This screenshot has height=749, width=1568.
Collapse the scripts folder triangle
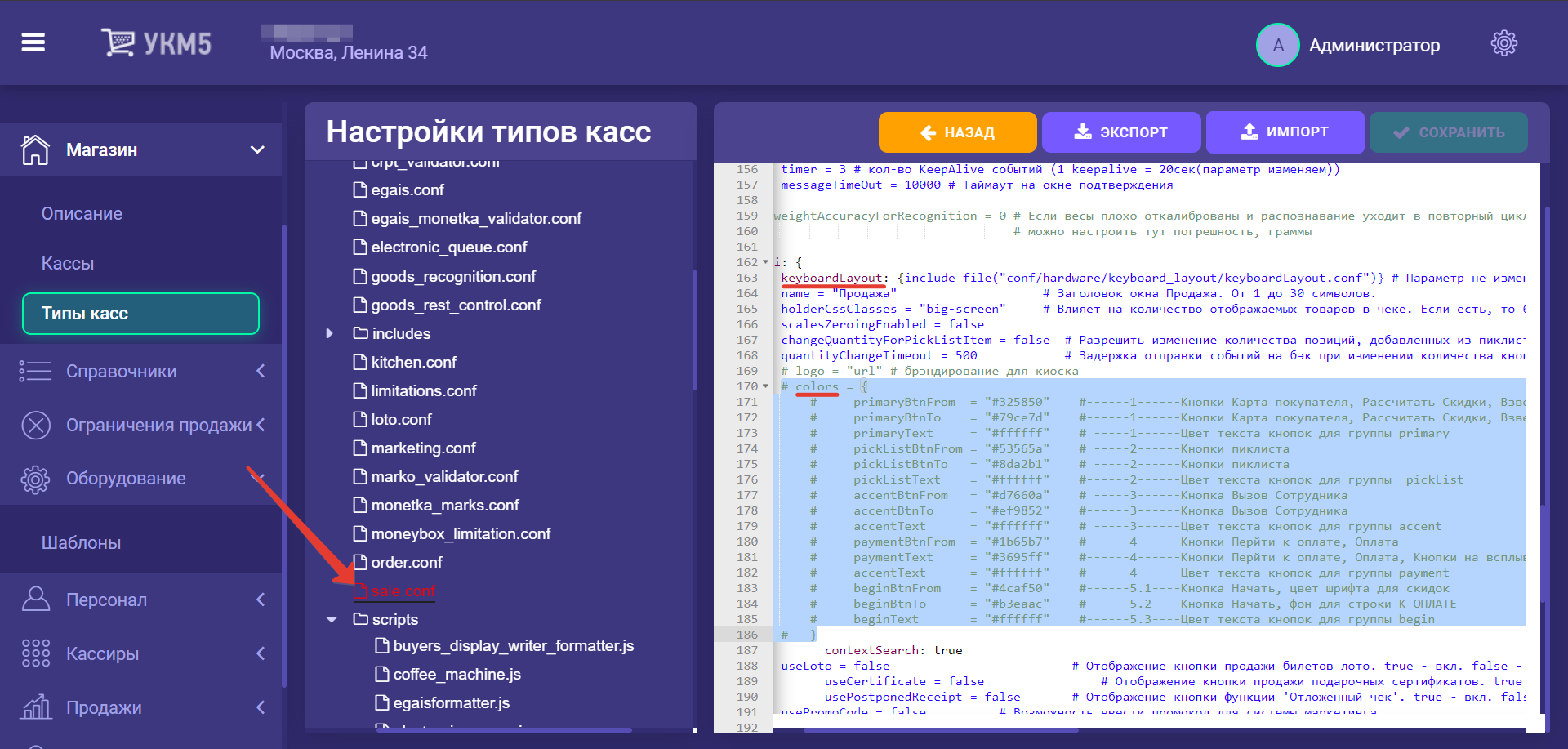pos(332,619)
